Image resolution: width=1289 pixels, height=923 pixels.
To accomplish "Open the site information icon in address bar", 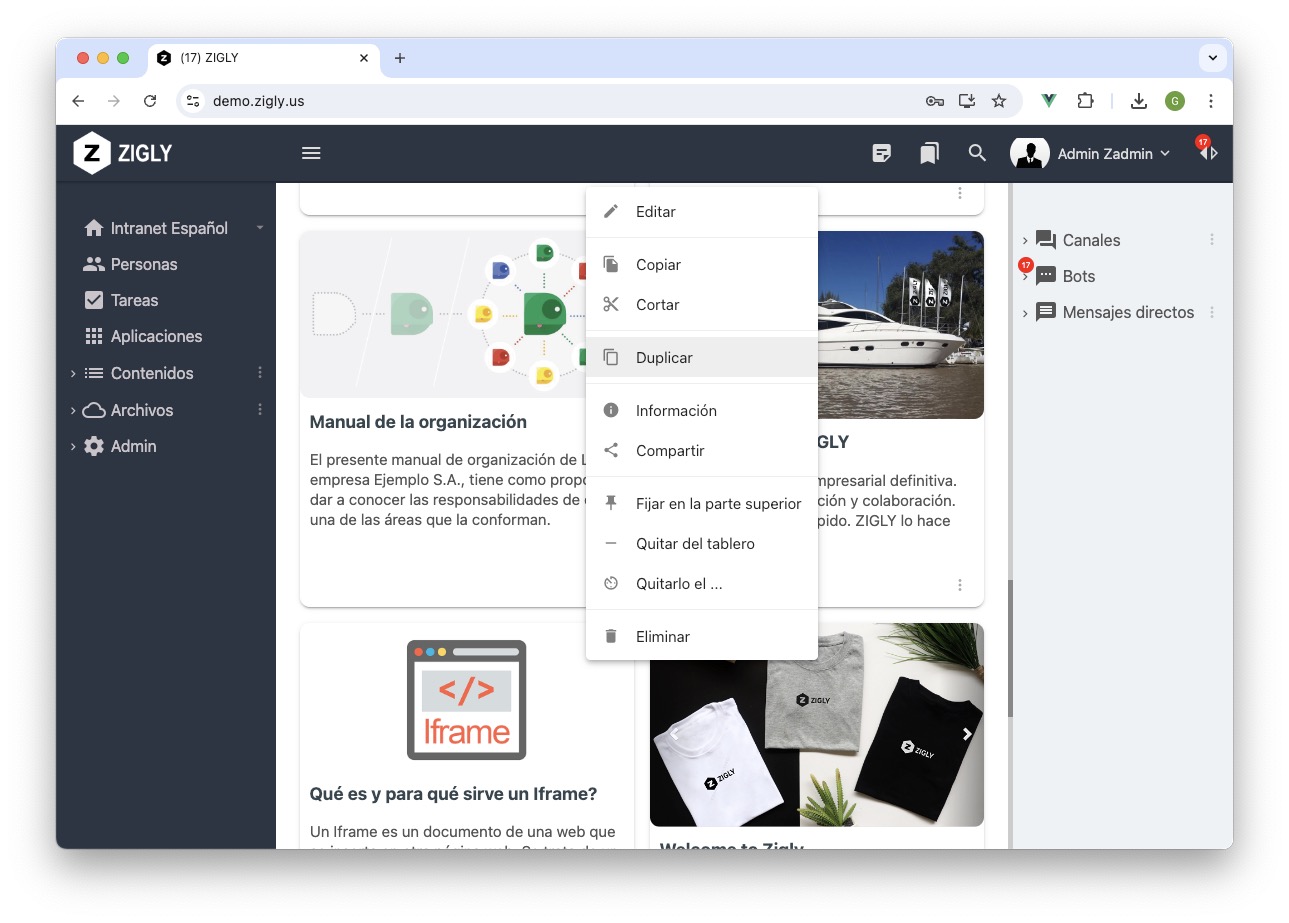I will 194,101.
